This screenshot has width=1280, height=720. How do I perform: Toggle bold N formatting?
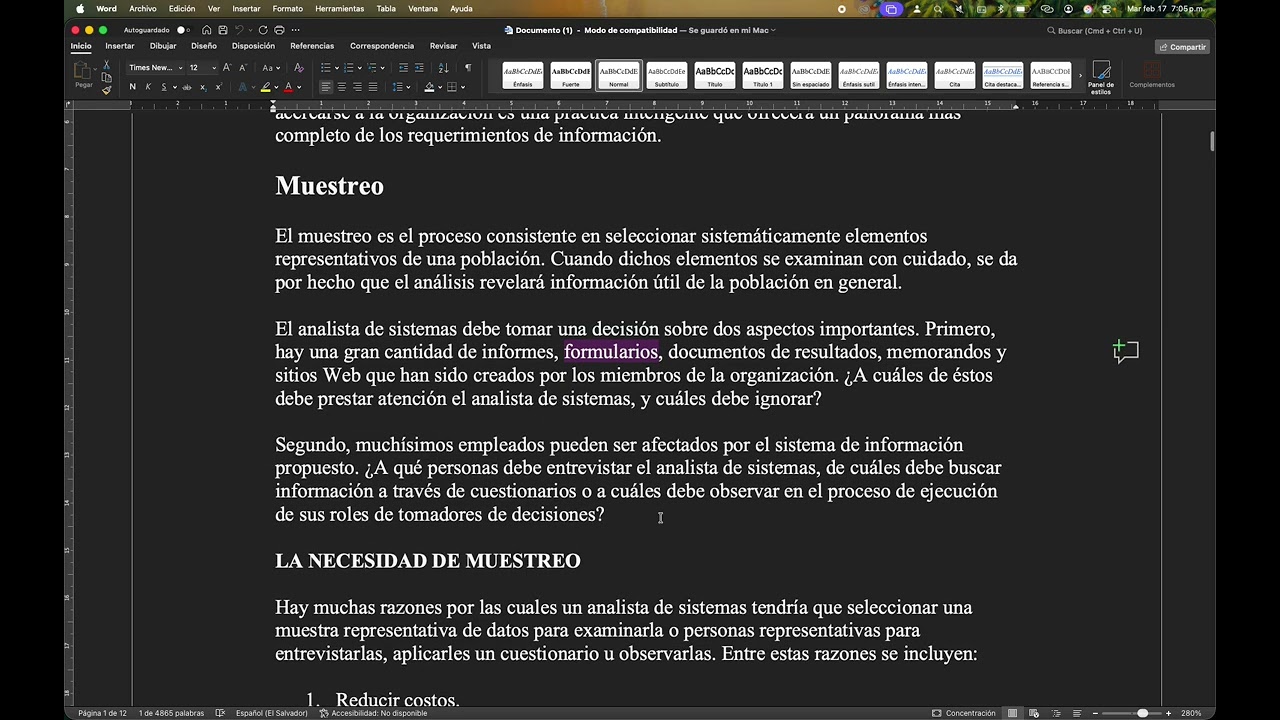pos(132,87)
